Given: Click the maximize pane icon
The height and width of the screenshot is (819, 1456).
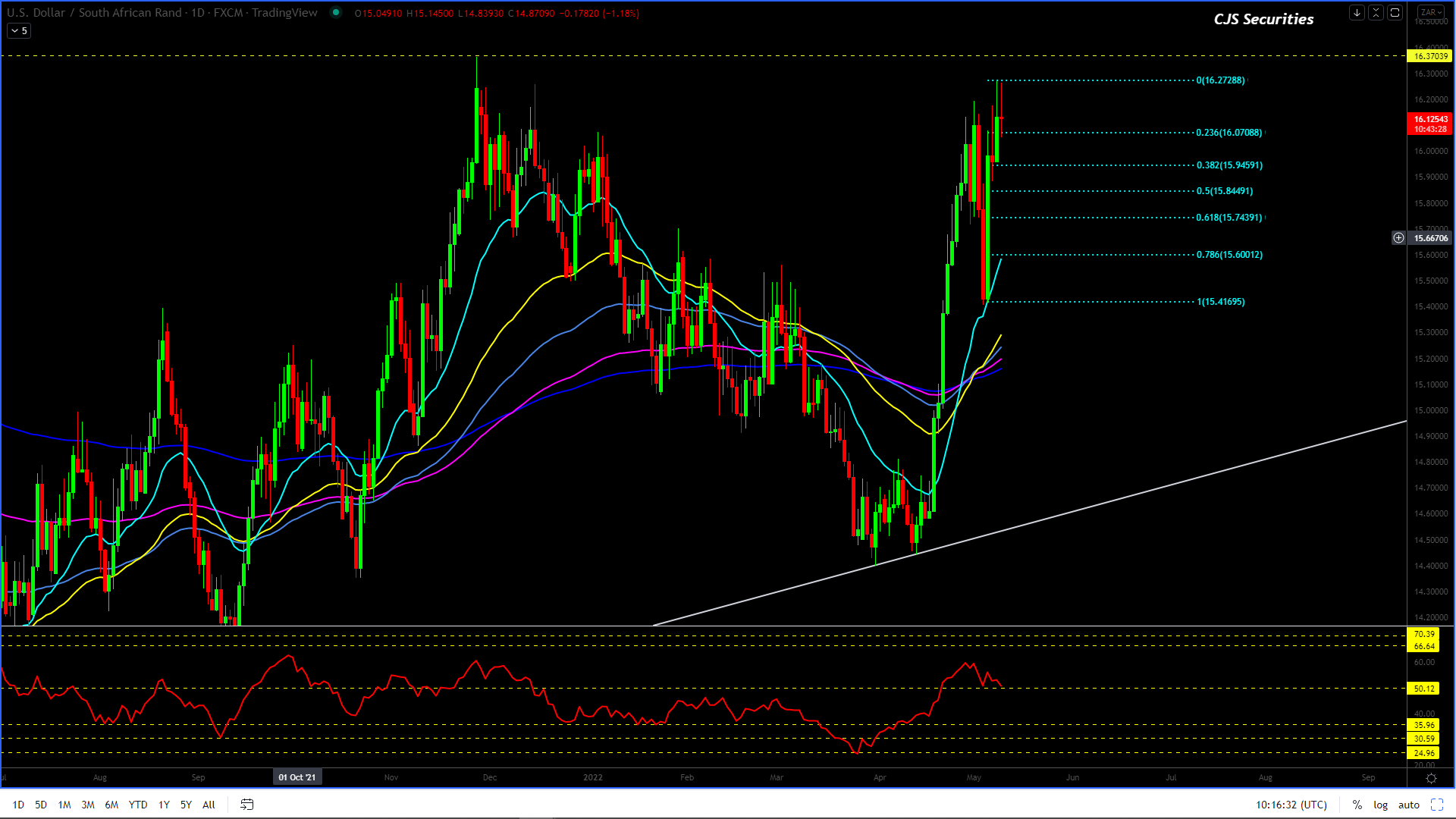Looking at the screenshot, I should [x=1395, y=13].
